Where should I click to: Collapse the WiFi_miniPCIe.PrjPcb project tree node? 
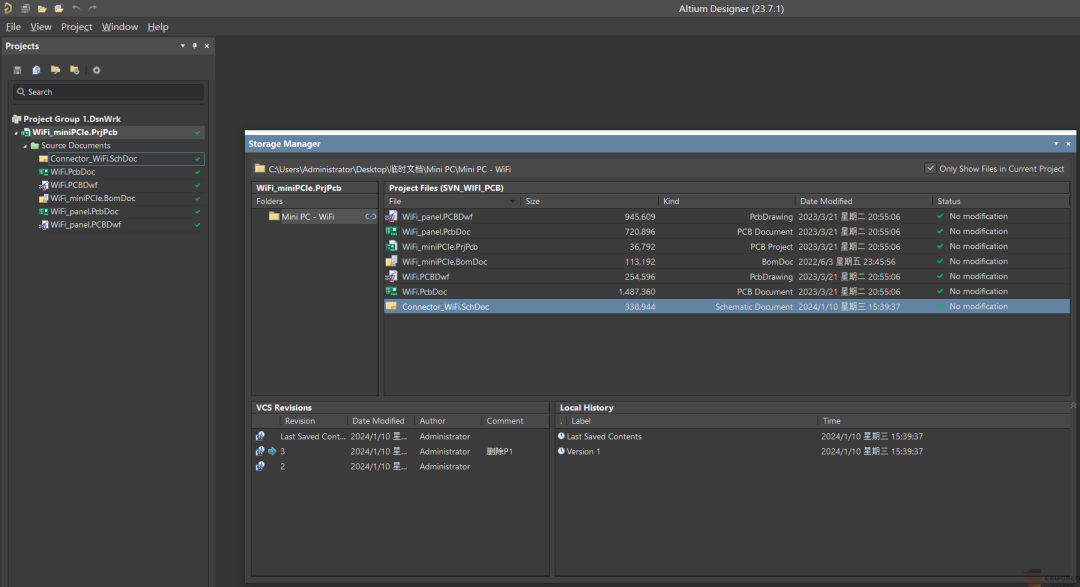pos(15,133)
